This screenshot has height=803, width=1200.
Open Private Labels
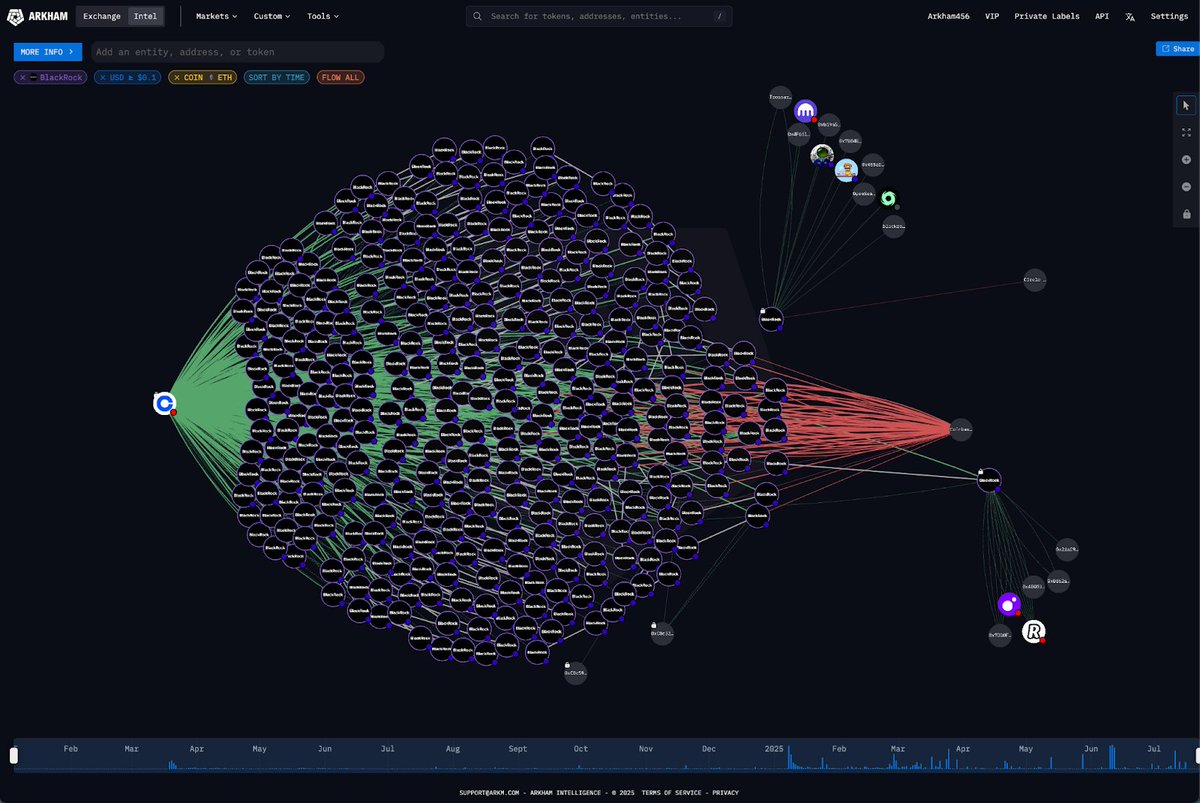pyautogui.click(x=1047, y=16)
